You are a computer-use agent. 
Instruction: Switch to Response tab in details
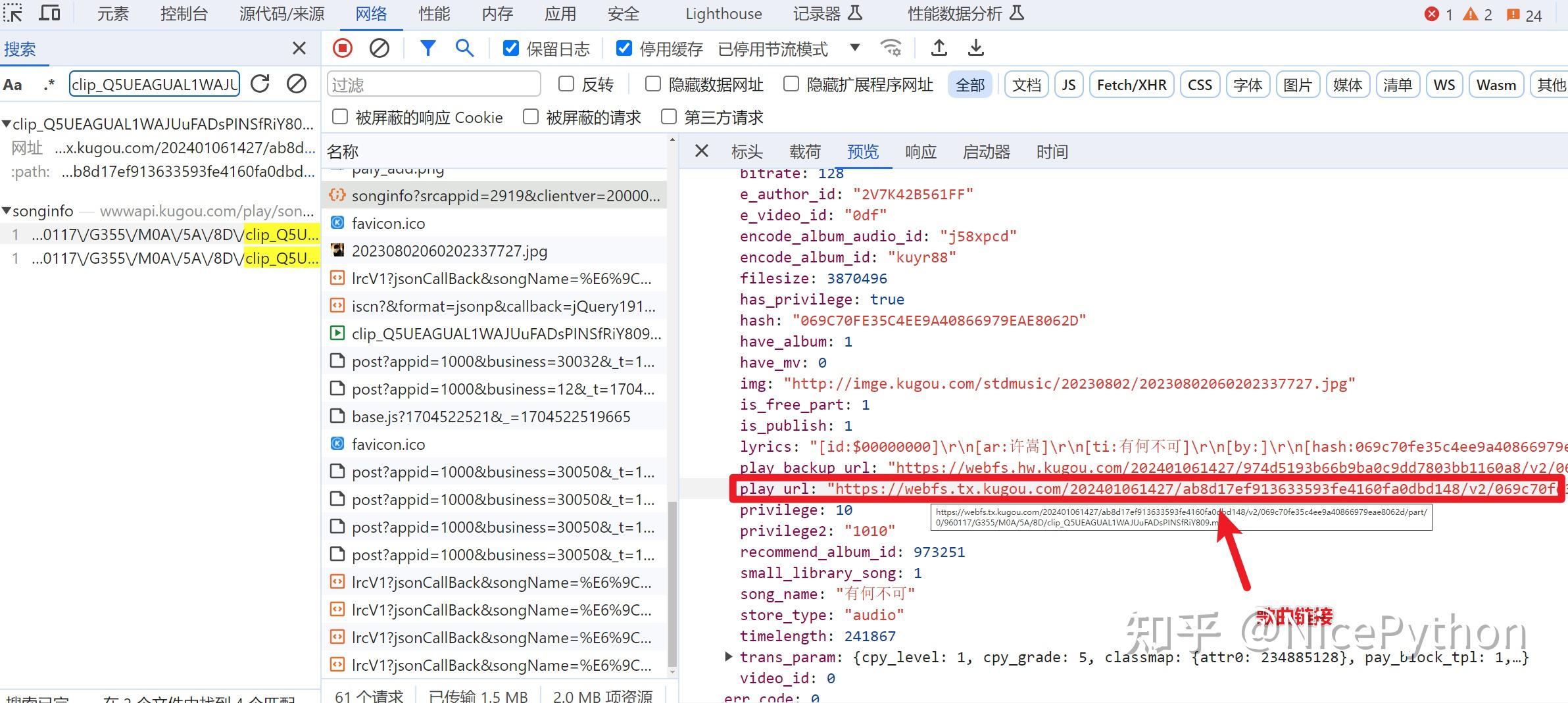pos(921,152)
